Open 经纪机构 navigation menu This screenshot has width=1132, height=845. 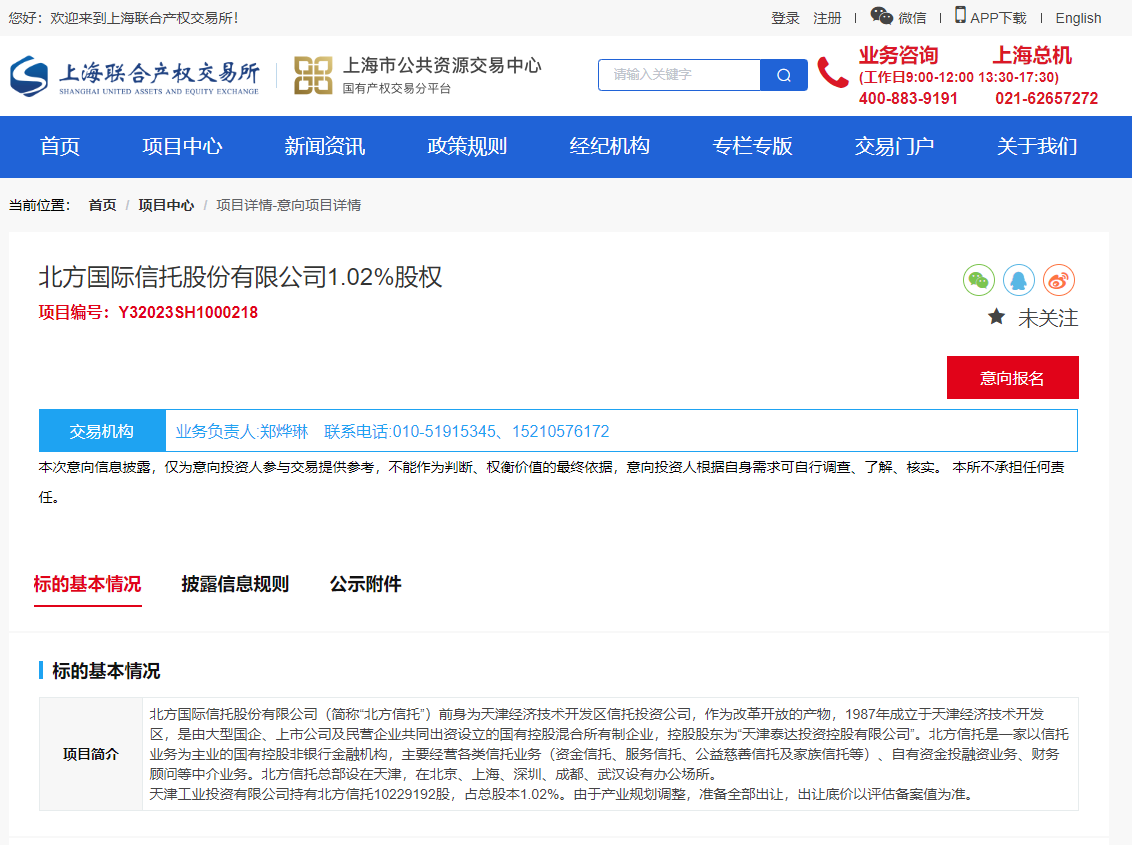click(x=609, y=147)
